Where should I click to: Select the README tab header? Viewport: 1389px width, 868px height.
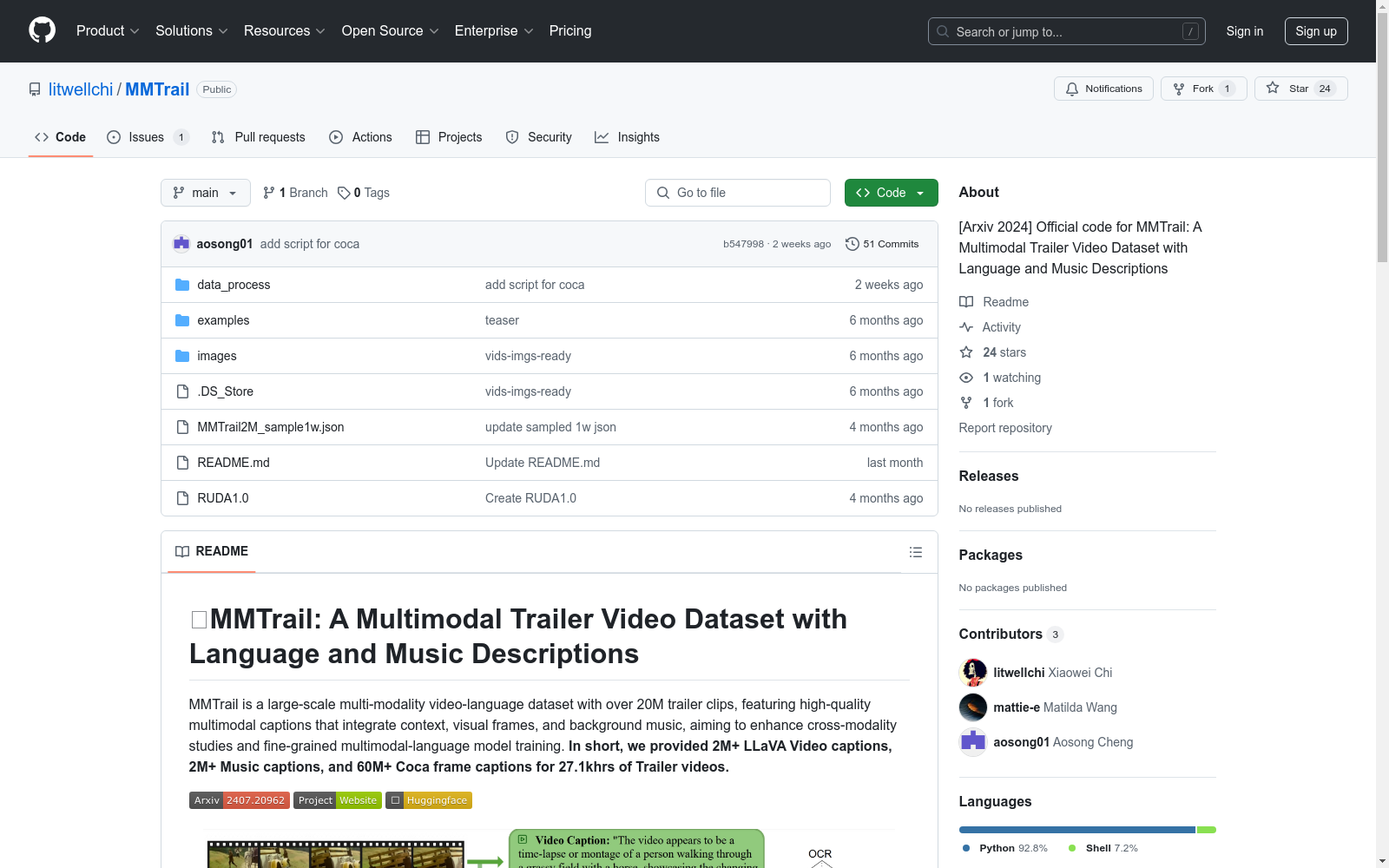pyautogui.click(x=212, y=551)
